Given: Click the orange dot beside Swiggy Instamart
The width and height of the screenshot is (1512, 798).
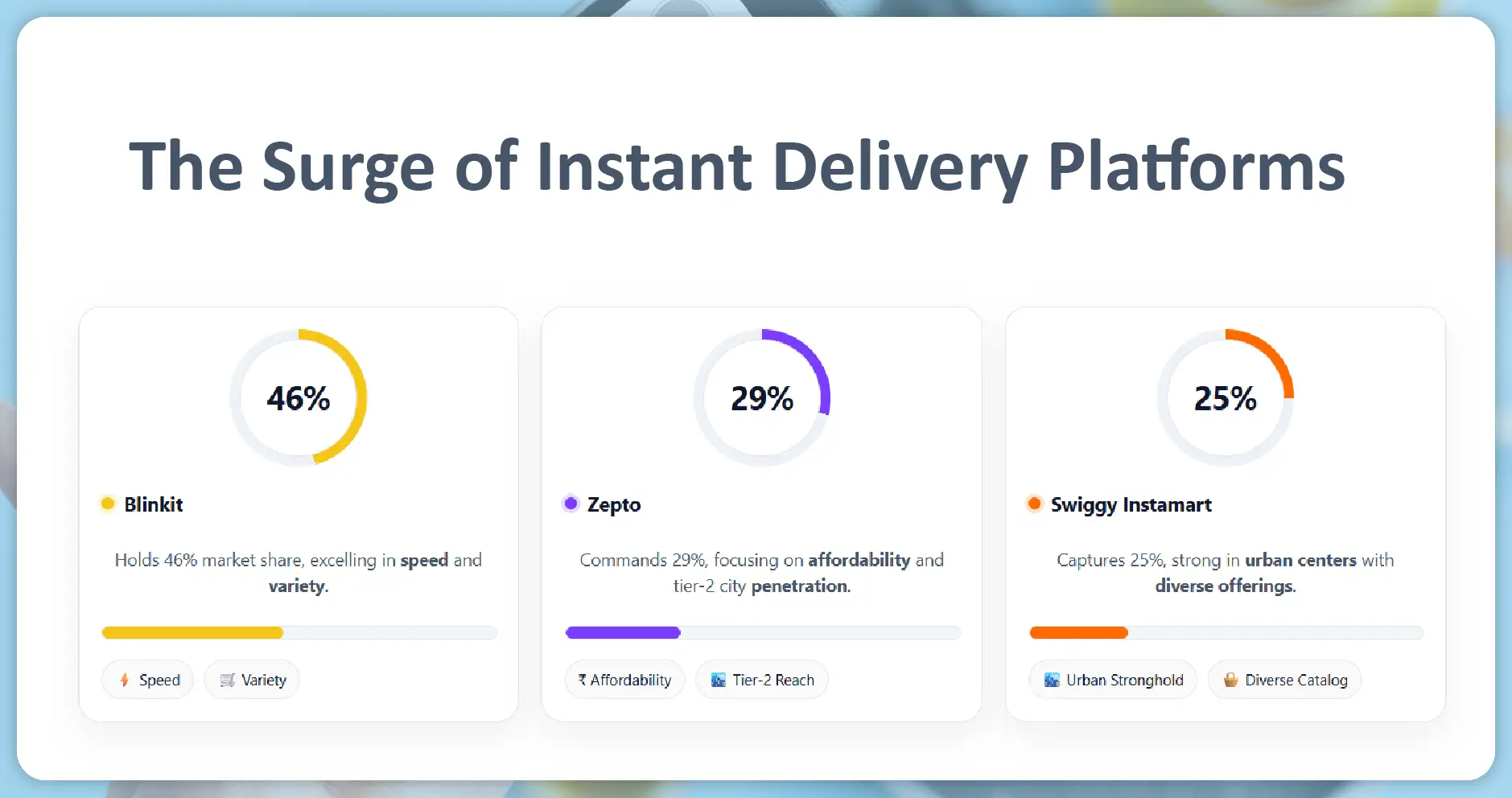Looking at the screenshot, I should (1034, 504).
